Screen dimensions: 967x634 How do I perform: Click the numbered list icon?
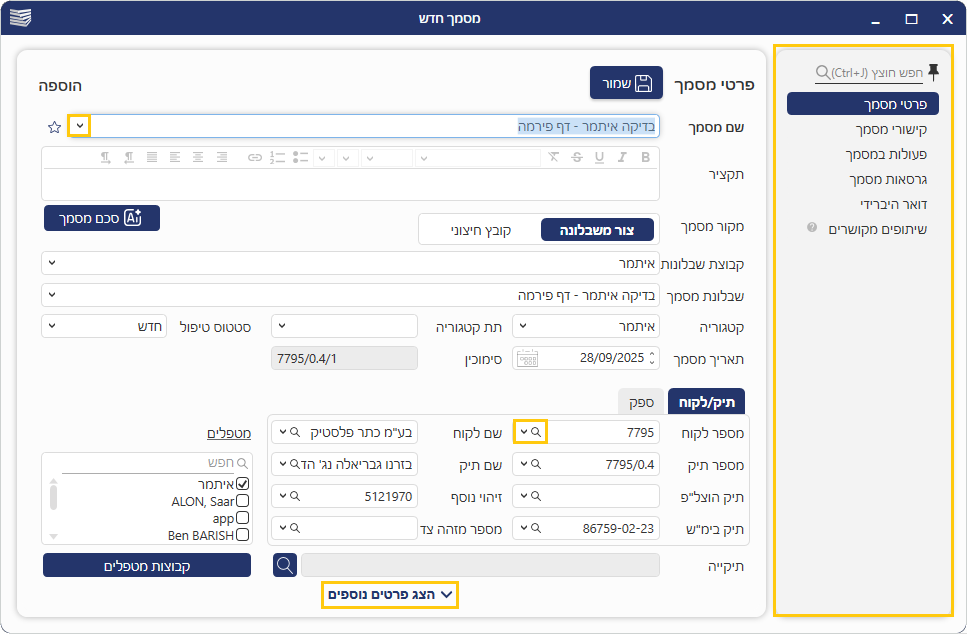pos(277,157)
